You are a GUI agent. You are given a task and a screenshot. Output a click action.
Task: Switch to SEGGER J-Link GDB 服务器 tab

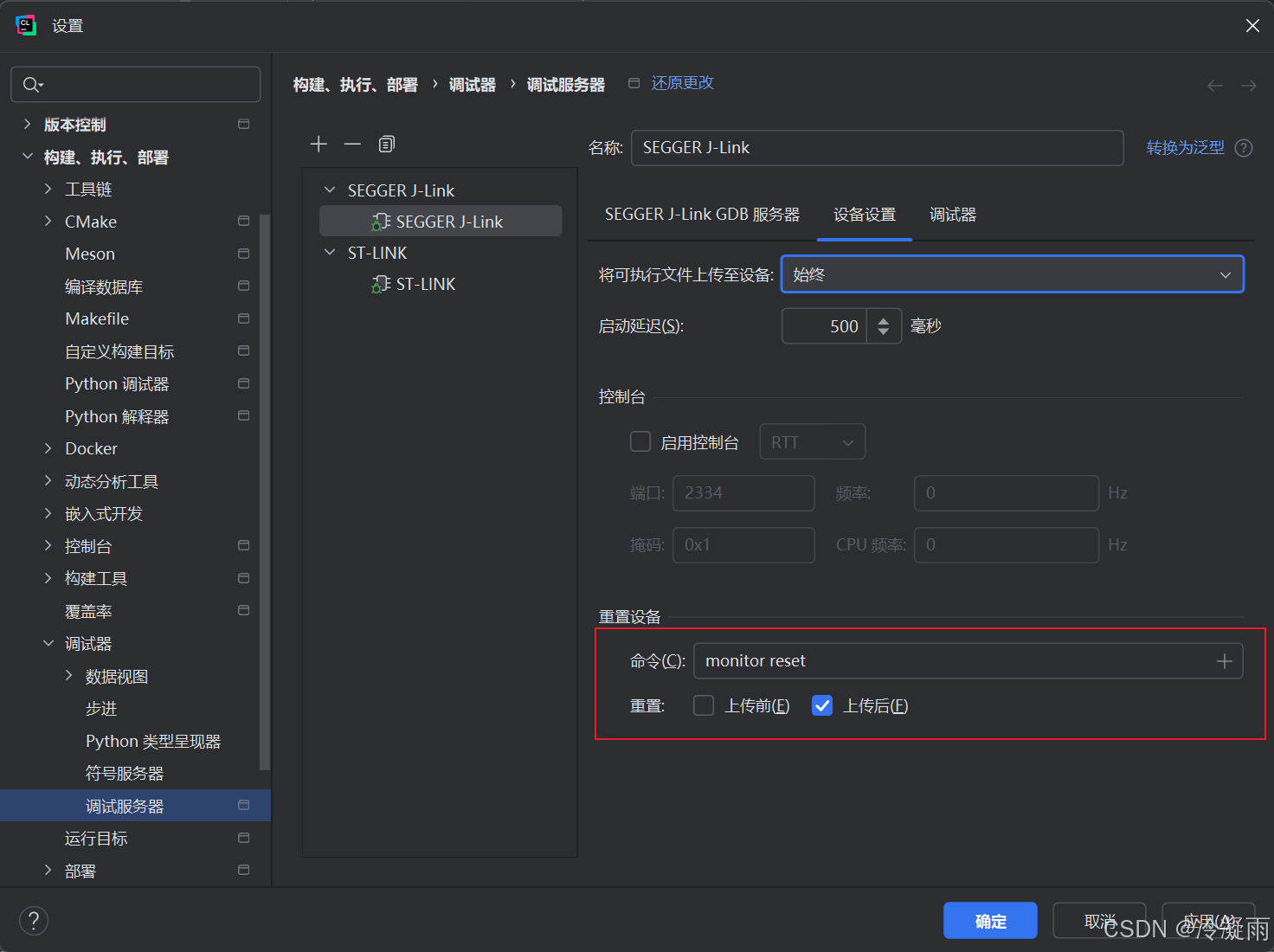(x=702, y=215)
